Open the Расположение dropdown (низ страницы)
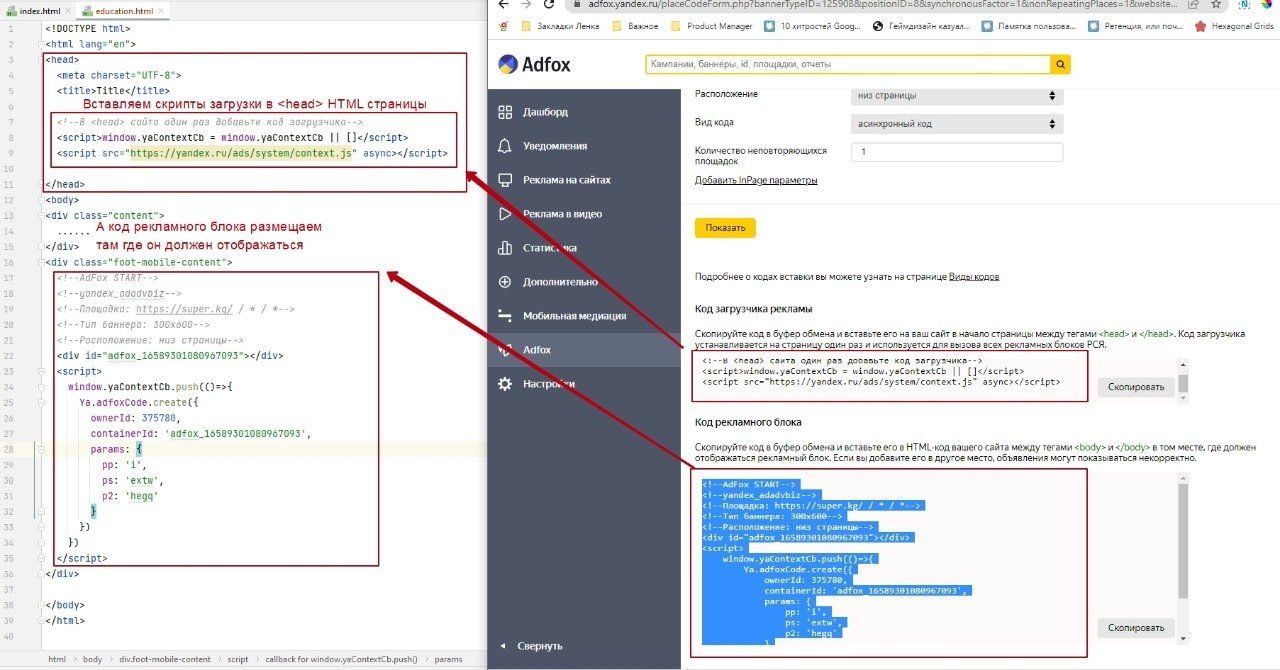 (x=957, y=96)
